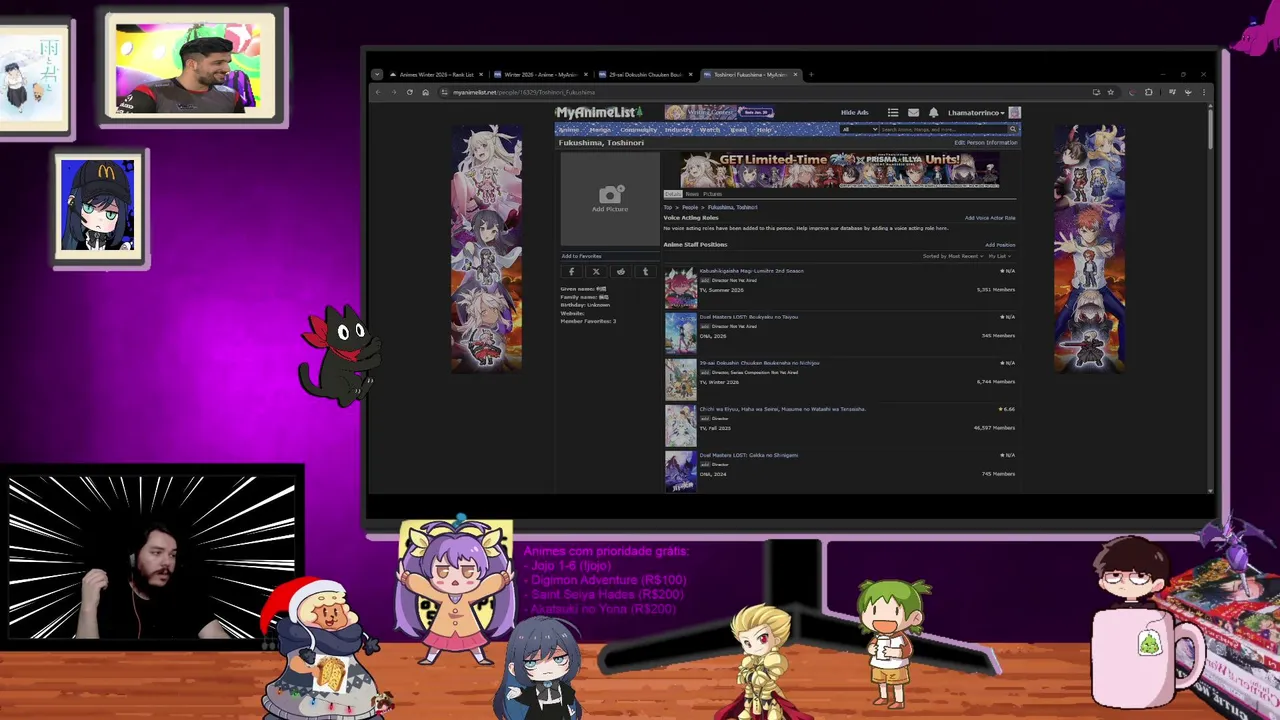Click the user avatar beside Lhamatorrinco
The height and width of the screenshot is (720, 1280).
tap(1014, 113)
